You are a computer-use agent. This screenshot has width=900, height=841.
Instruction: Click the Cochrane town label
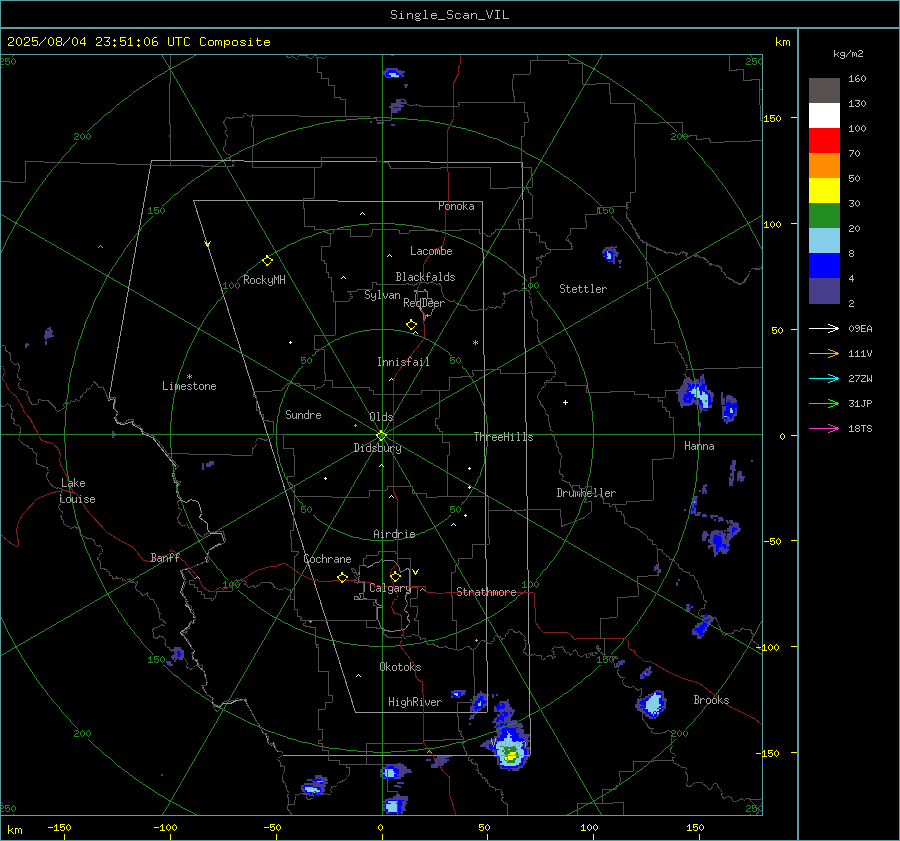[x=327, y=559]
